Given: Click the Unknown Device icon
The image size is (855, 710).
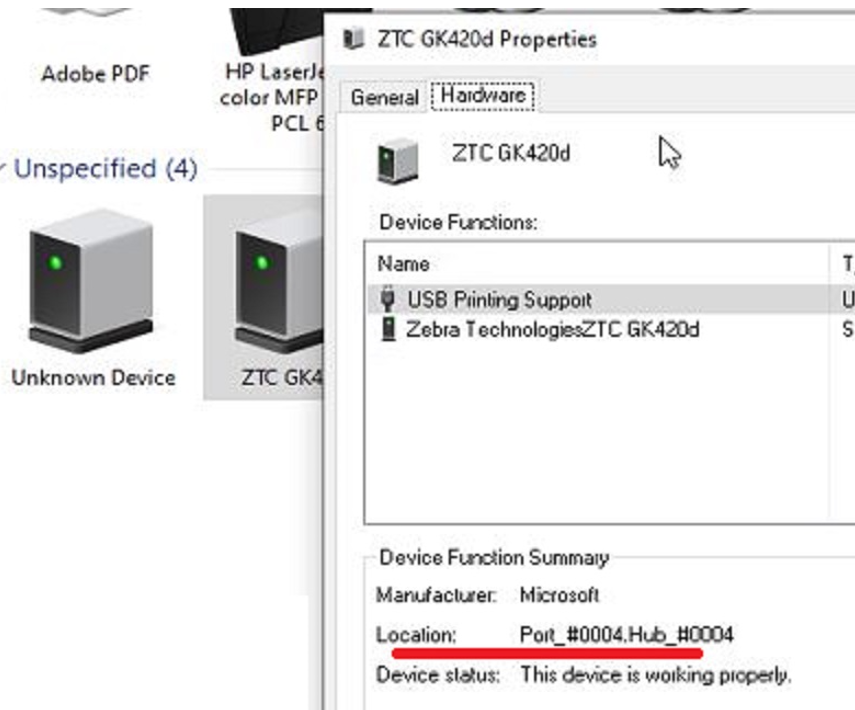Looking at the screenshot, I should coord(91,281).
